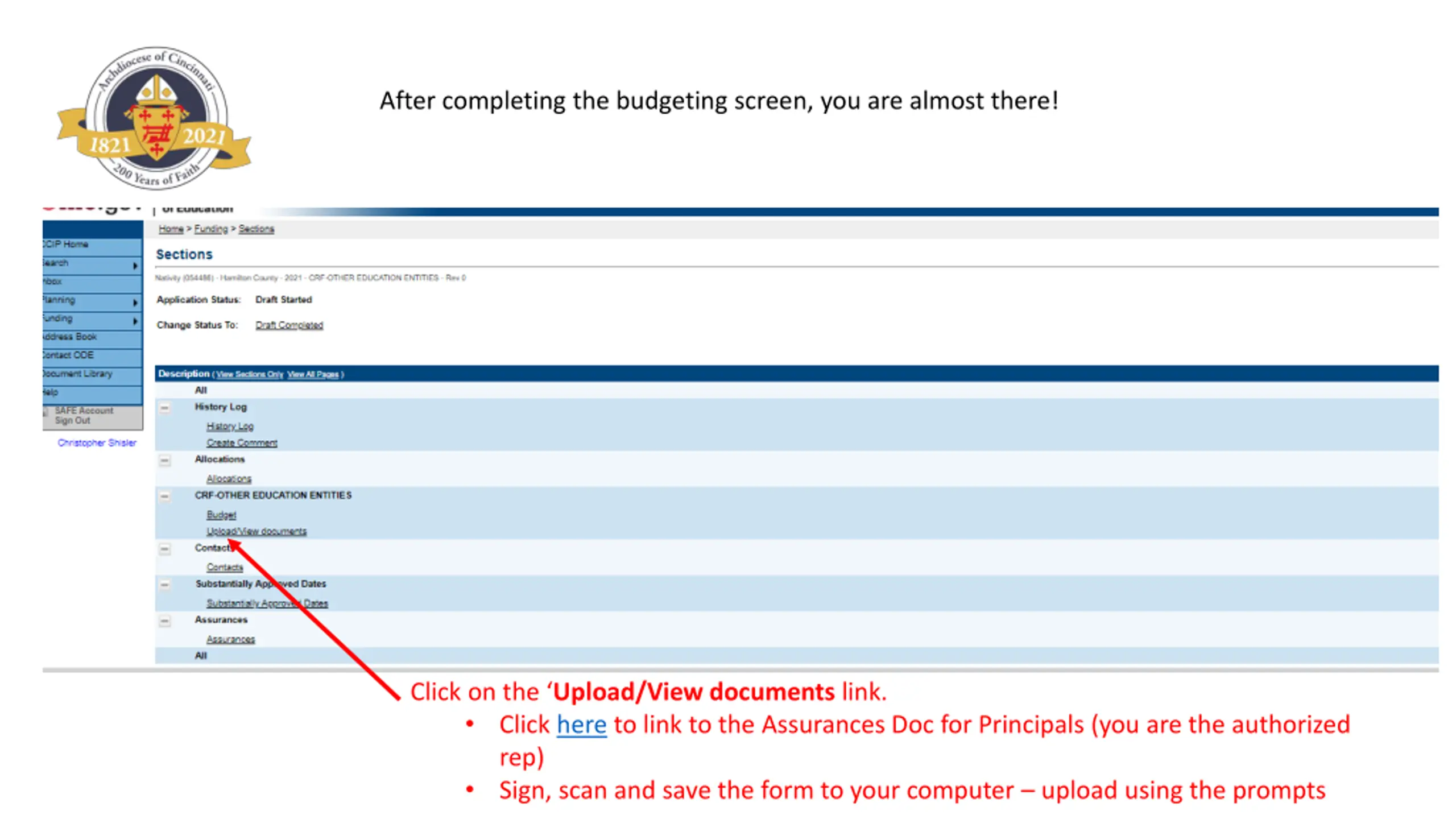Click the top 'All' row
This screenshot has height=819, width=1456.
pos(797,390)
